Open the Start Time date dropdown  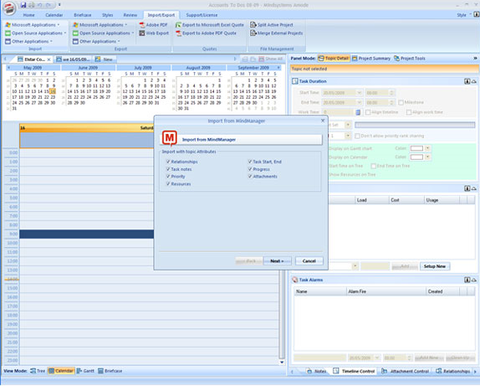[x=359, y=93]
